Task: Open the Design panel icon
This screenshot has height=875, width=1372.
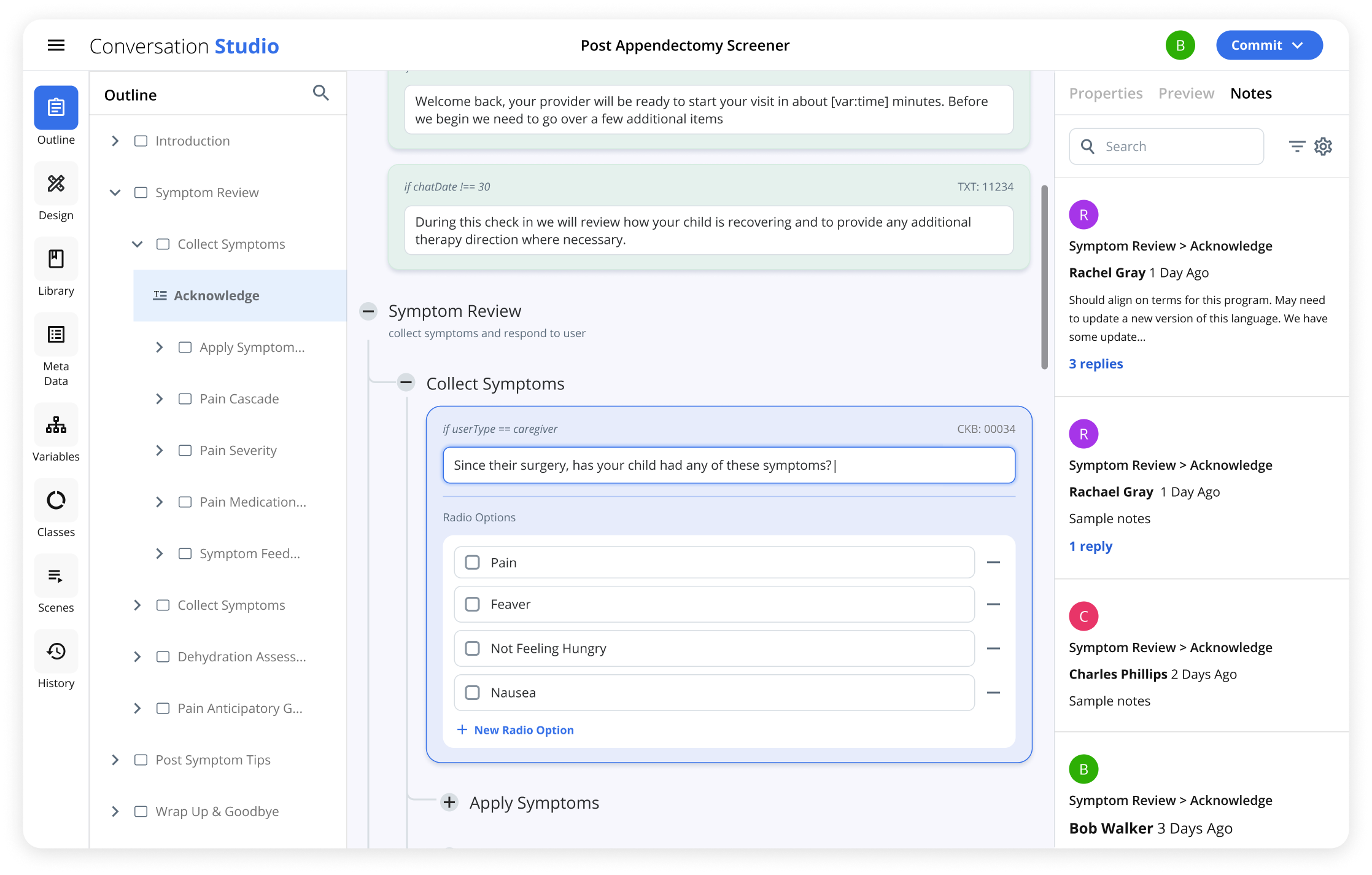Action: click(56, 184)
